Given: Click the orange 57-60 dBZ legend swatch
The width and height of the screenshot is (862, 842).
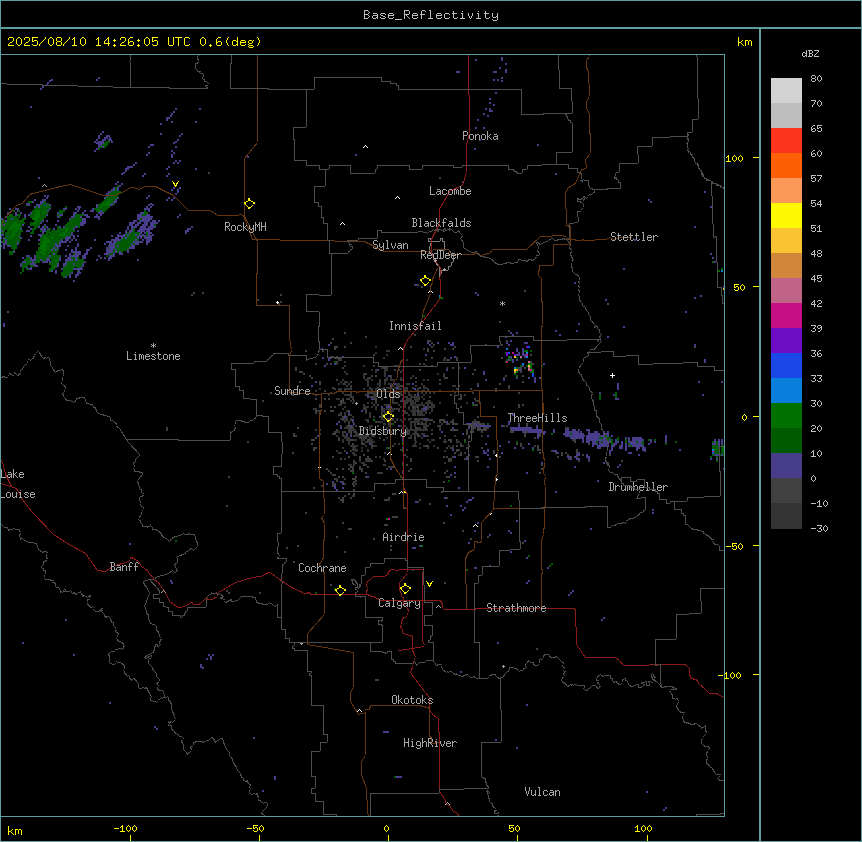Looking at the screenshot, I should pos(786,165).
